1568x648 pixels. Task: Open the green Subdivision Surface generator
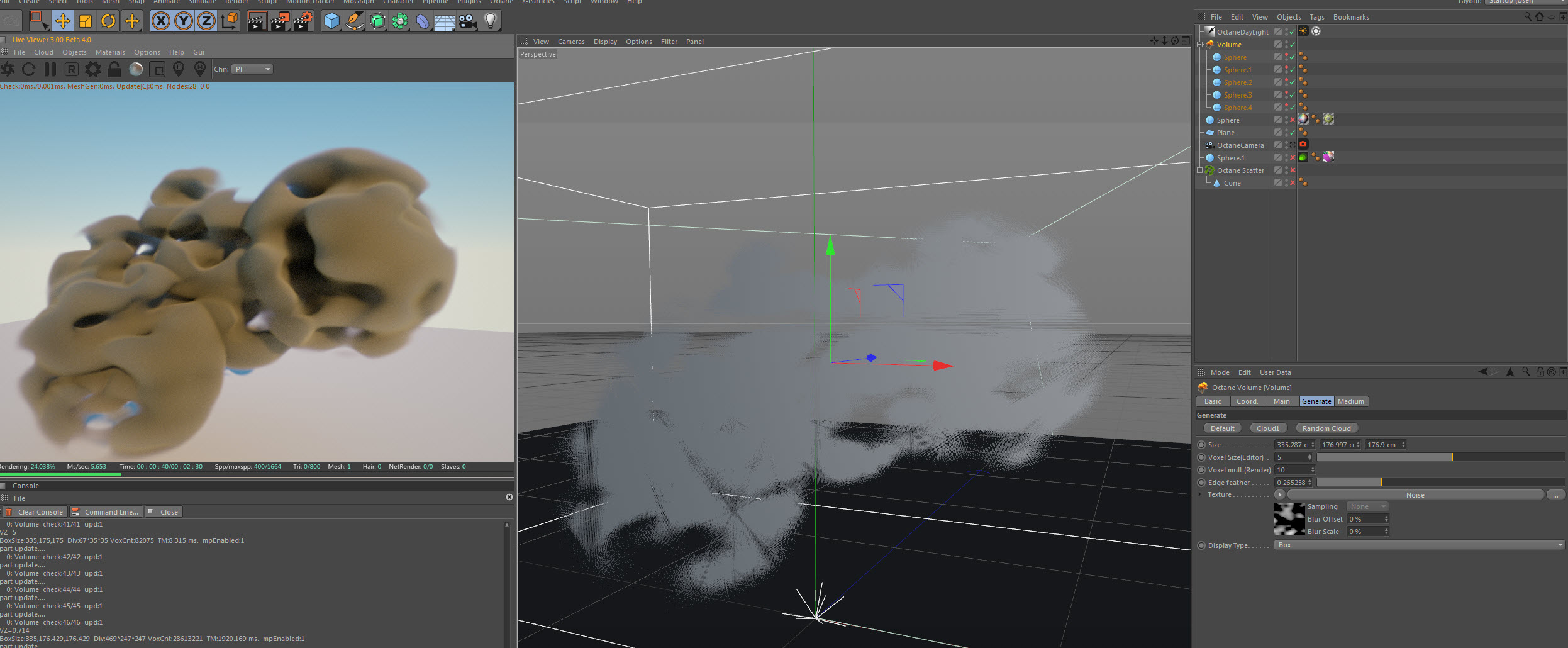click(x=377, y=21)
